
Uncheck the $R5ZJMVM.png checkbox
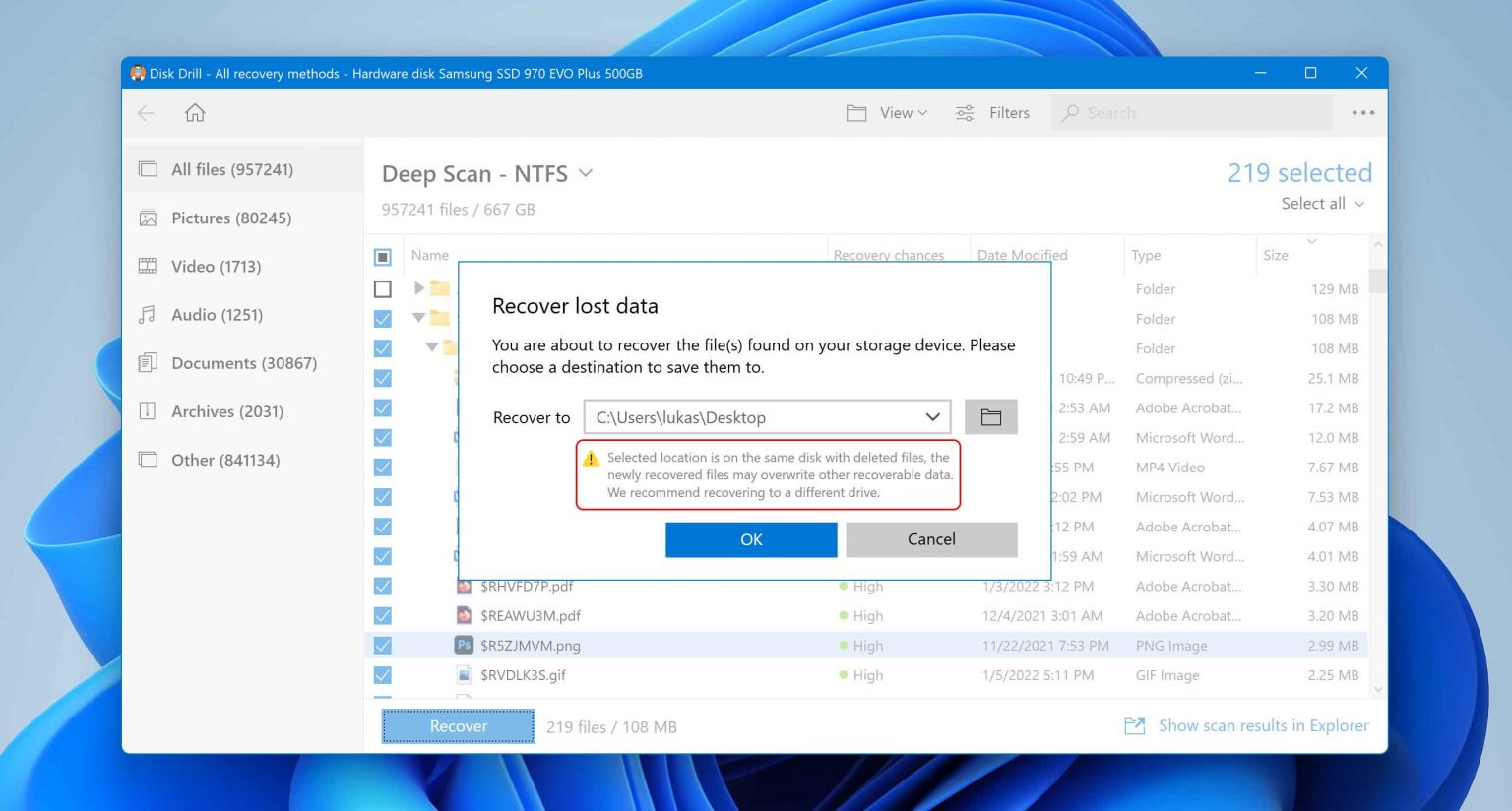pos(383,646)
